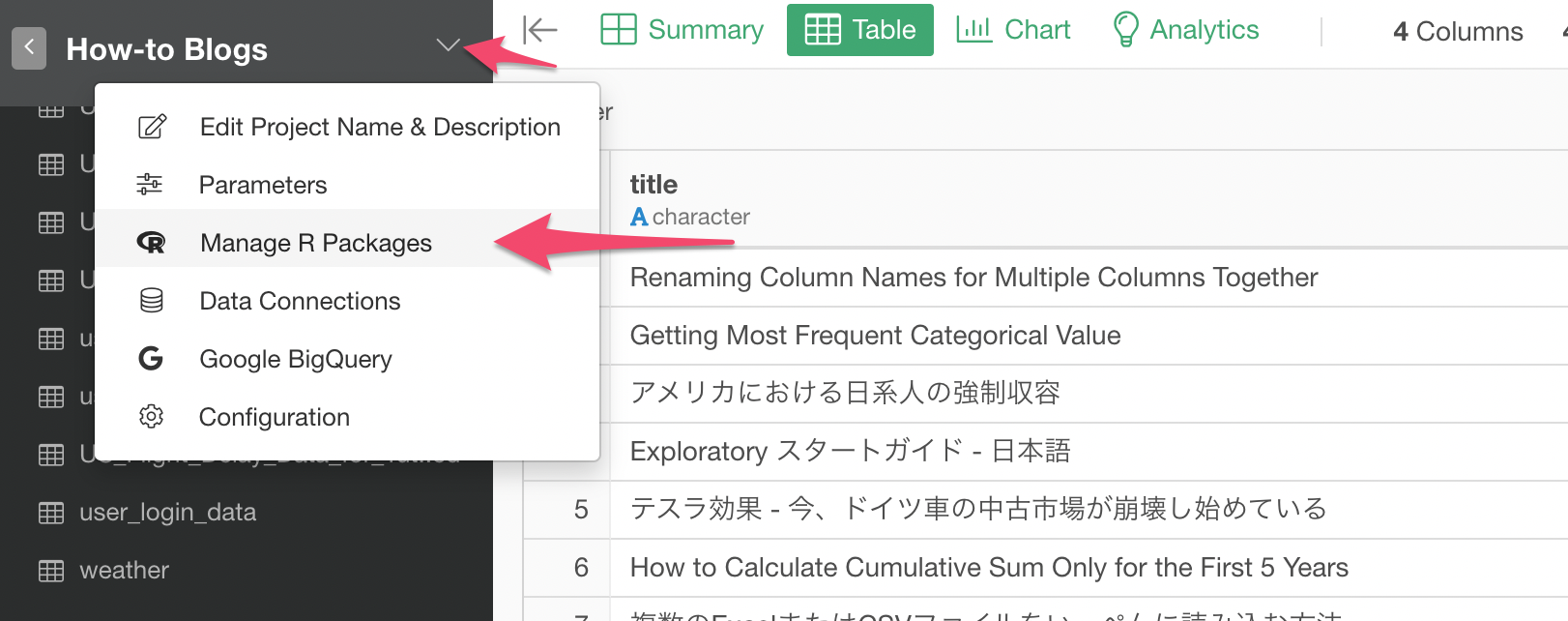Click the pencil icon for Edit Project Name
This screenshot has width=1568, height=621.
tap(152, 127)
